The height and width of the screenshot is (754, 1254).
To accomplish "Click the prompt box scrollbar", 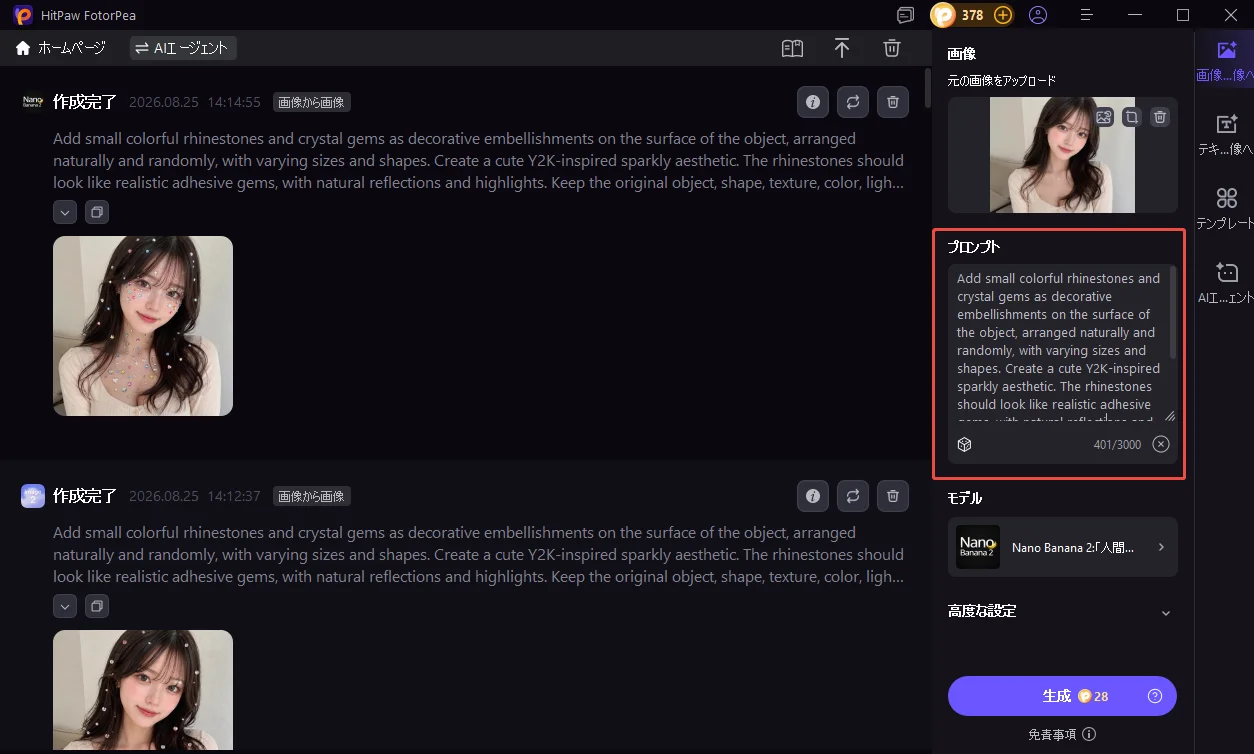I will pyautogui.click(x=1173, y=312).
